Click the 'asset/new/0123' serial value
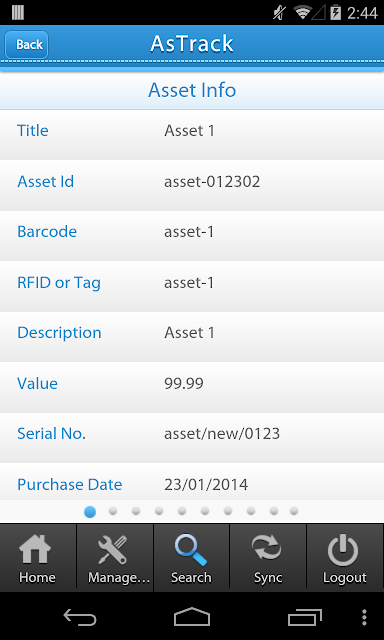 coord(222,434)
